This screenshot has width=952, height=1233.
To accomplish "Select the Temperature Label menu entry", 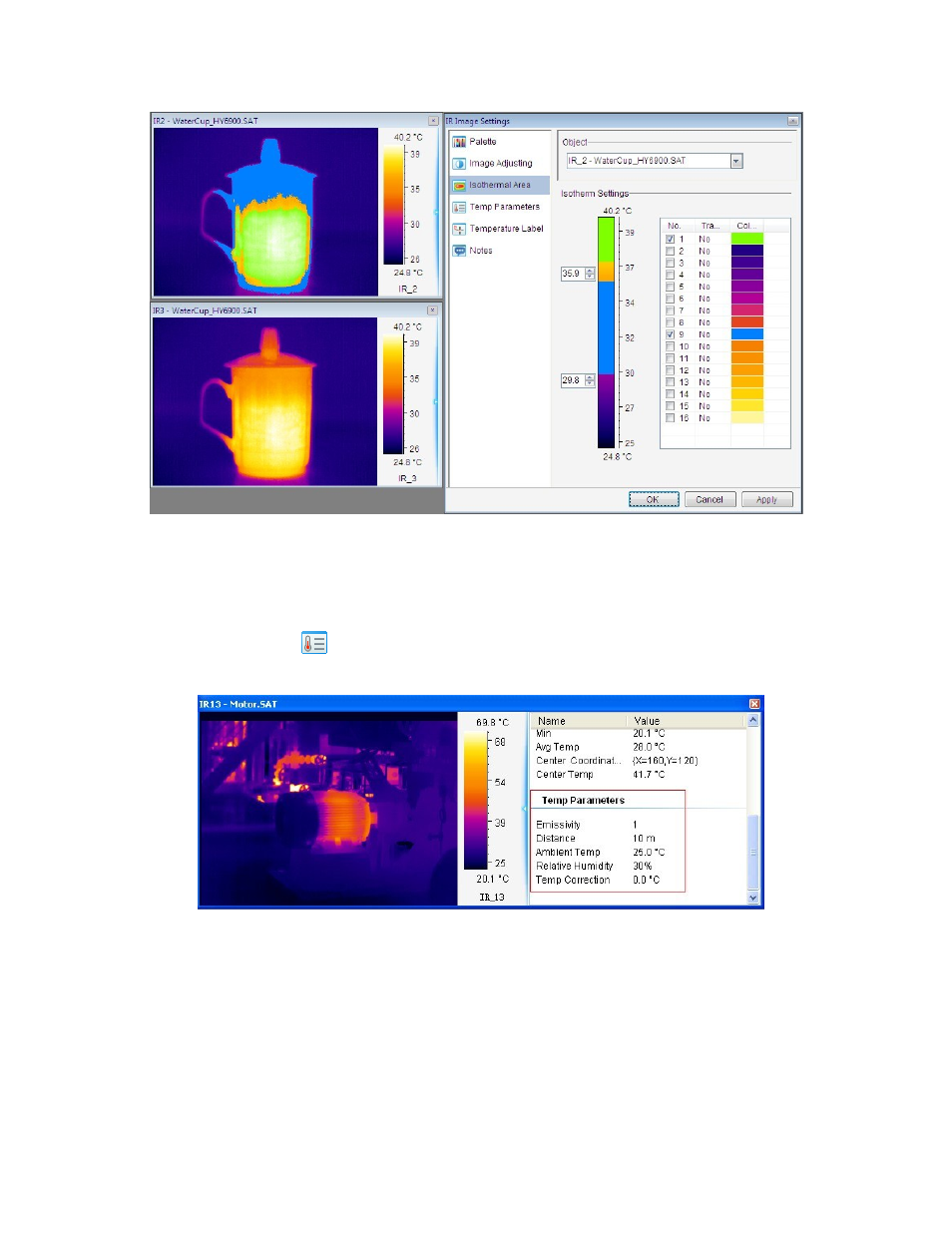I will coord(507,230).
